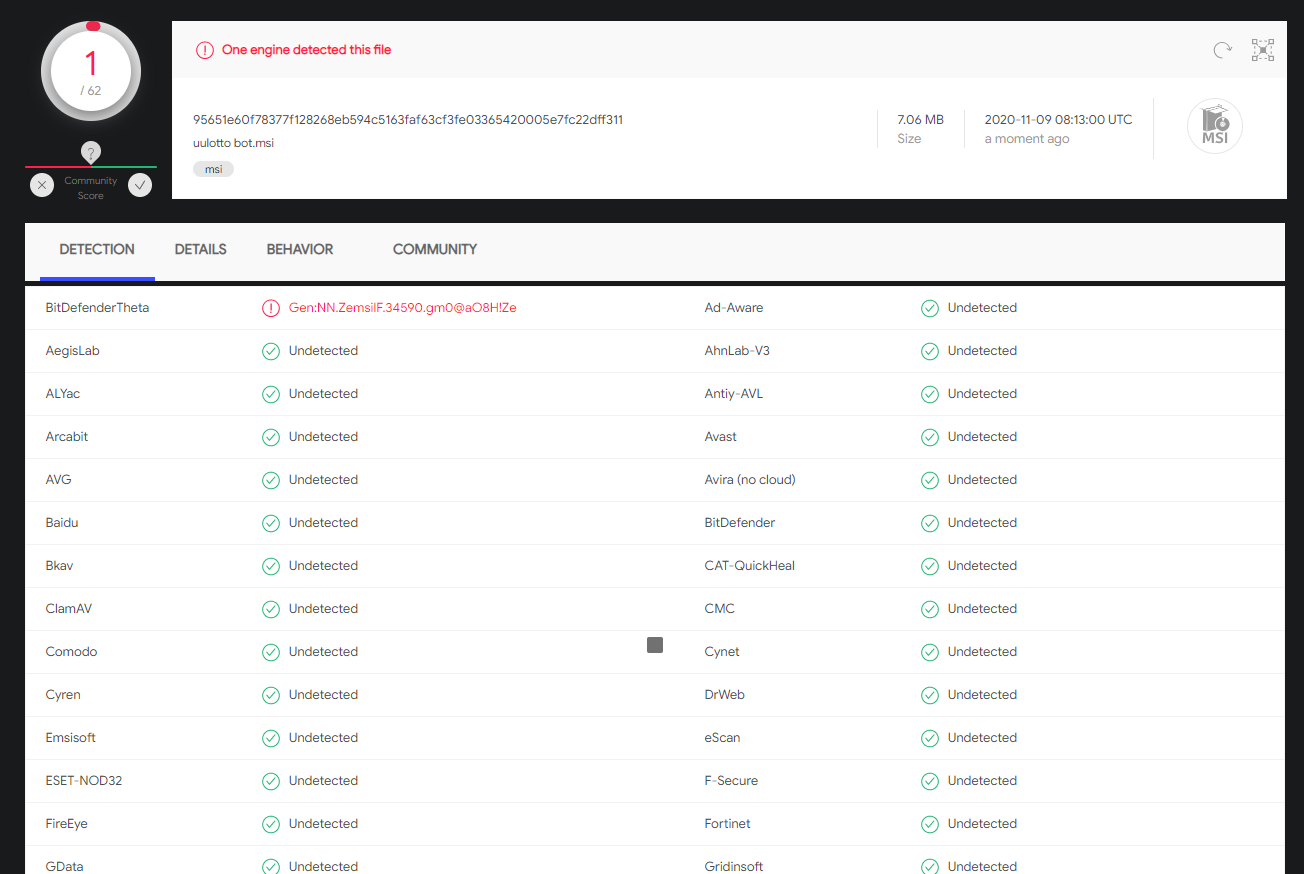Click the ALYac undetected check icon

pyautogui.click(x=270, y=394)
